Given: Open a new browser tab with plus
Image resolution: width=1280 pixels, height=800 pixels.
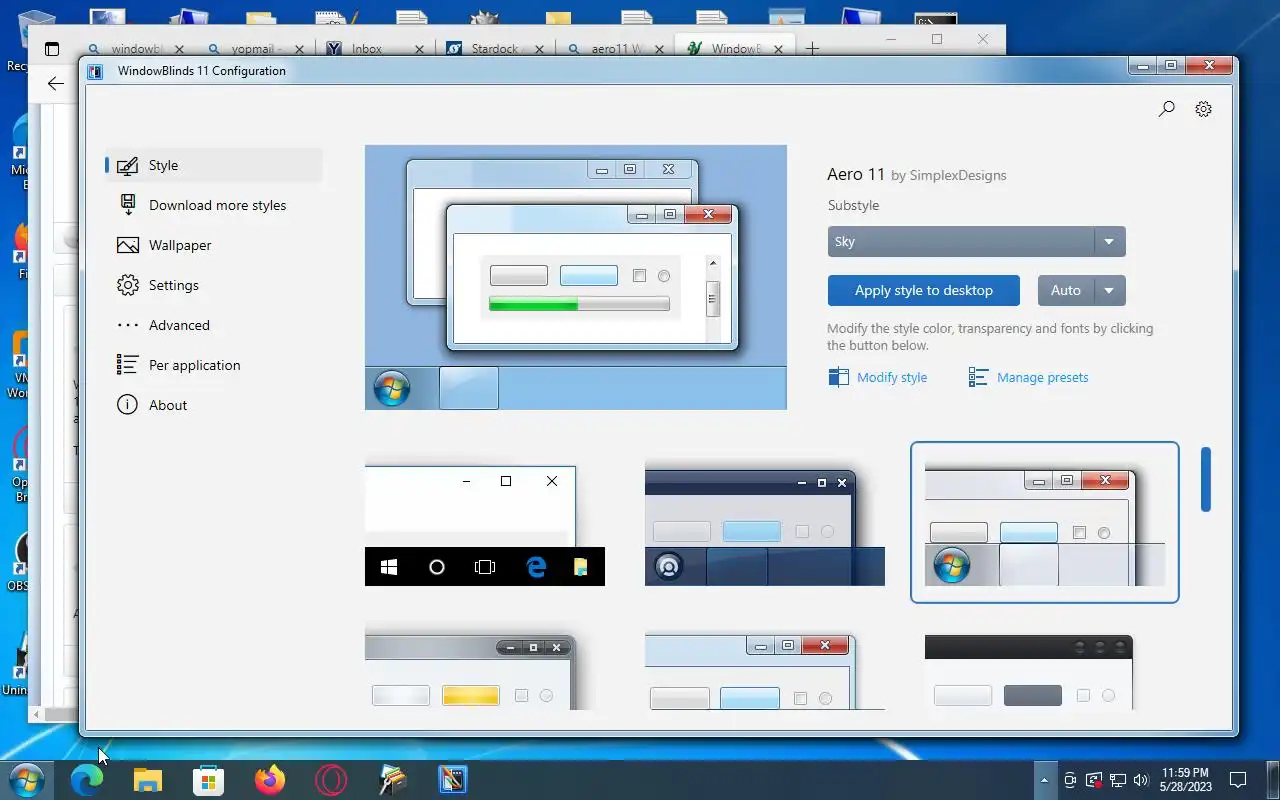Looking at the screenshot, I should pos(812,48).
